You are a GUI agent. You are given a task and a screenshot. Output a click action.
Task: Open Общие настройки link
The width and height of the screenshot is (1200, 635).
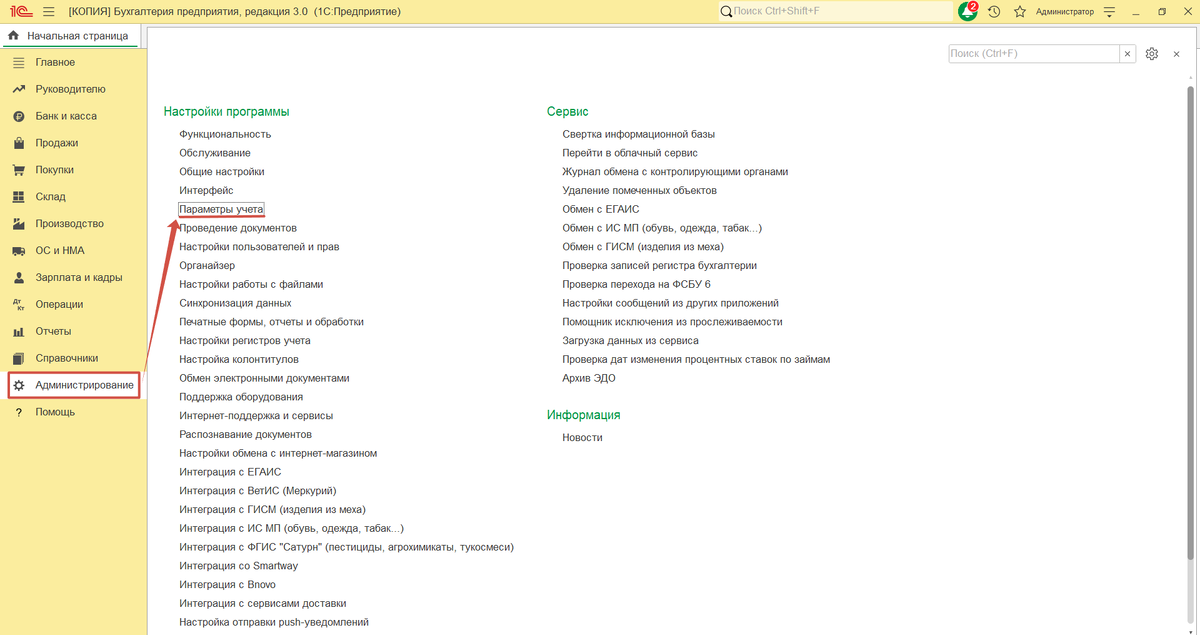(x=222, y=172)
